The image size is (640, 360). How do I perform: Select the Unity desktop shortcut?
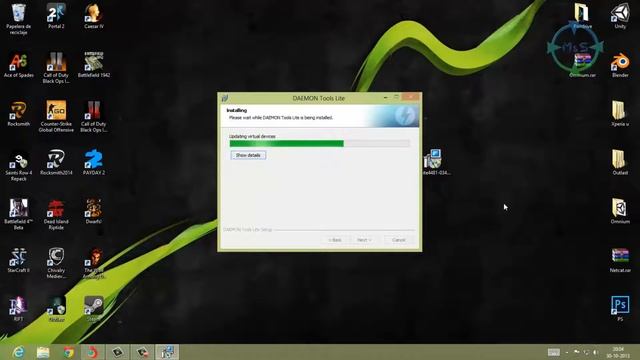(620, 16)
